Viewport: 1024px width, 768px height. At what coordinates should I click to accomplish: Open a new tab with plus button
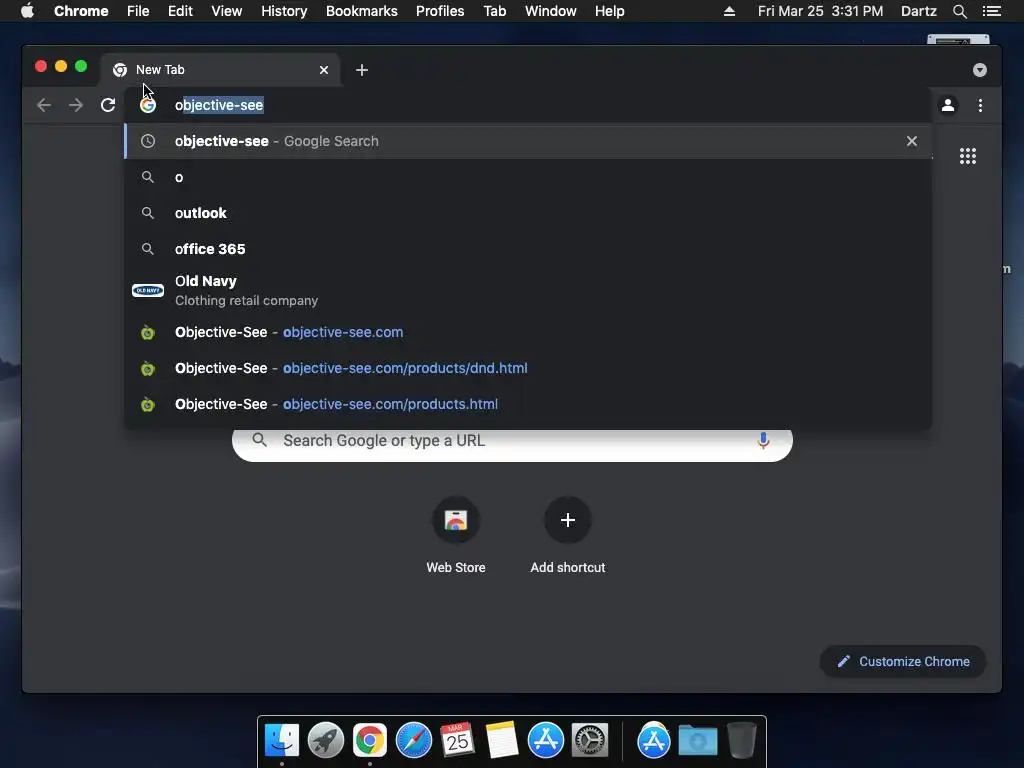click(362, 70)
